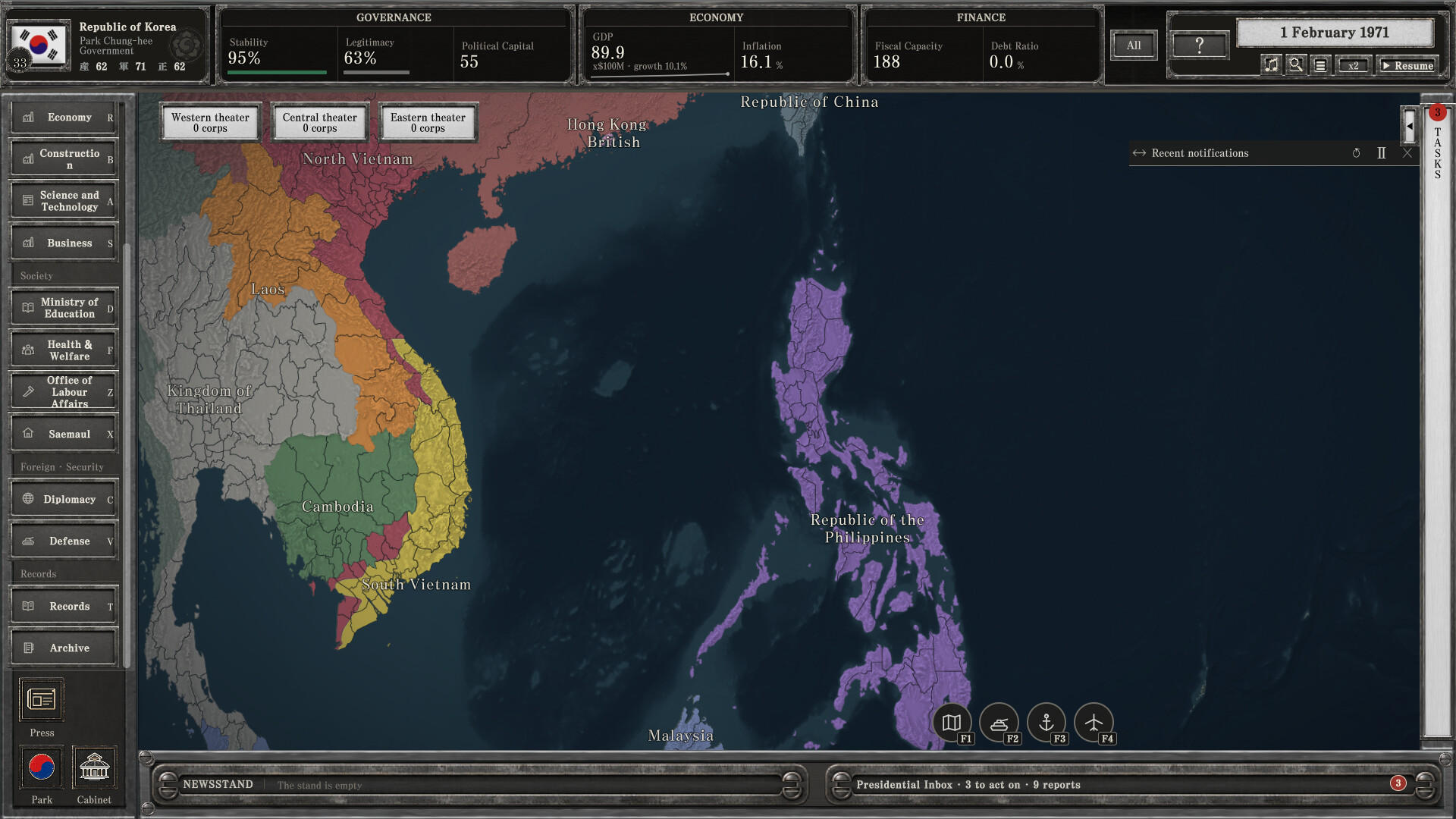Open the Diplomacy menu

tap(64, 499)
